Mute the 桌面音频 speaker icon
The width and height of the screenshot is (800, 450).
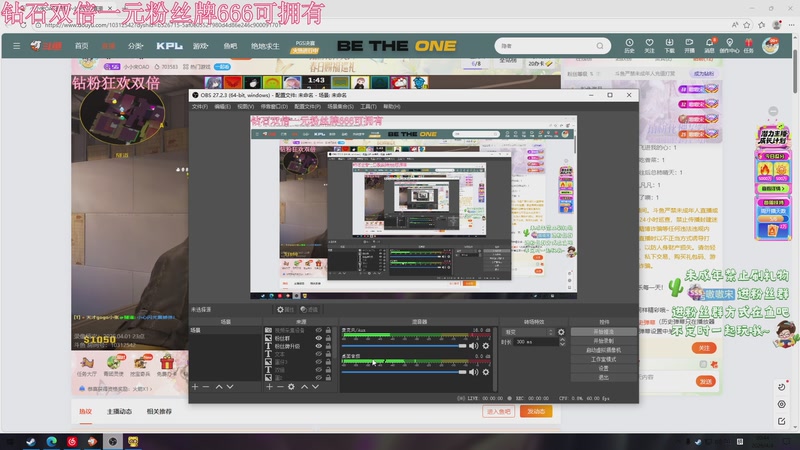(x=474, y=372)
